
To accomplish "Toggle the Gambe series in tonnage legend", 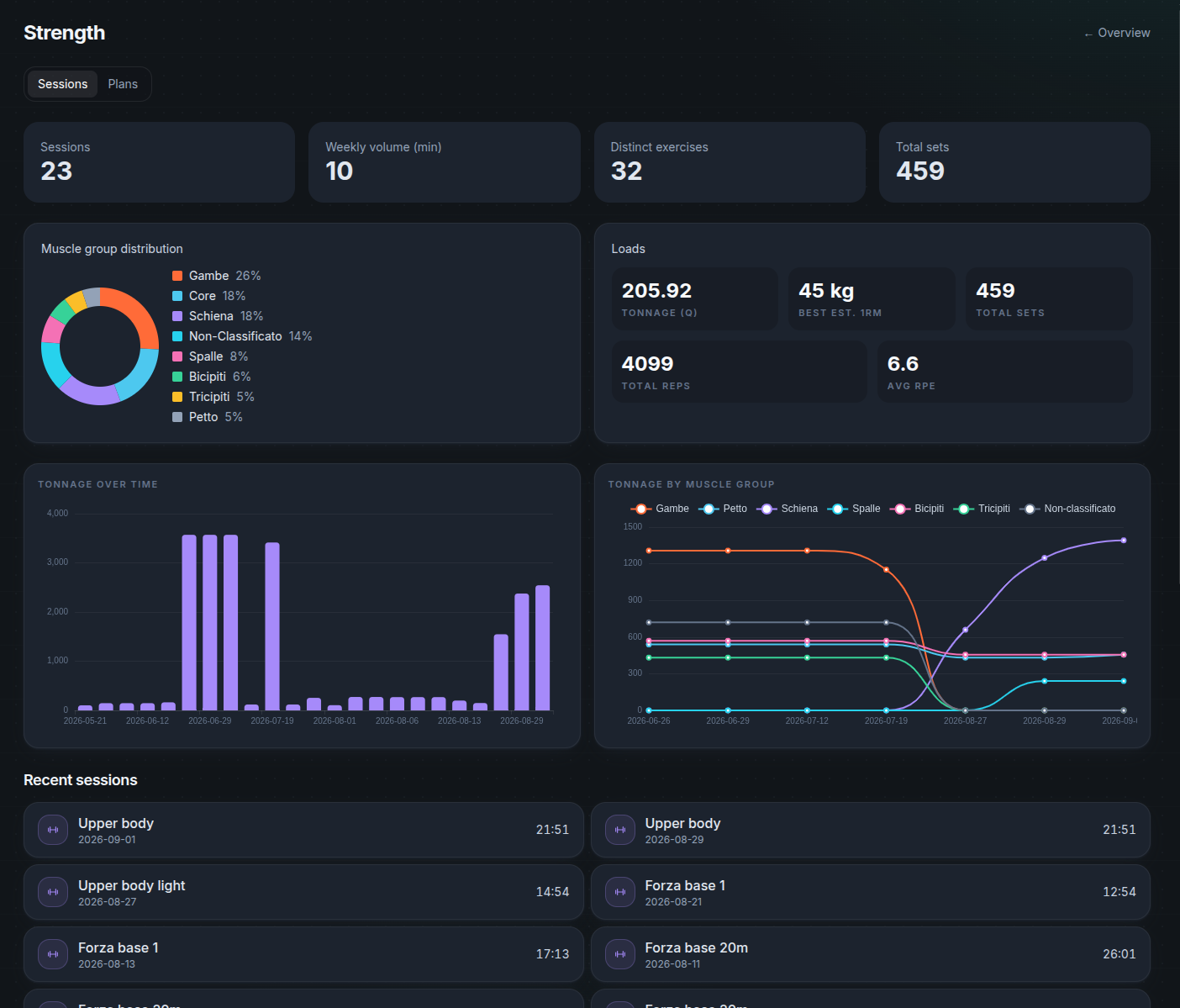I will pos(660,509).
